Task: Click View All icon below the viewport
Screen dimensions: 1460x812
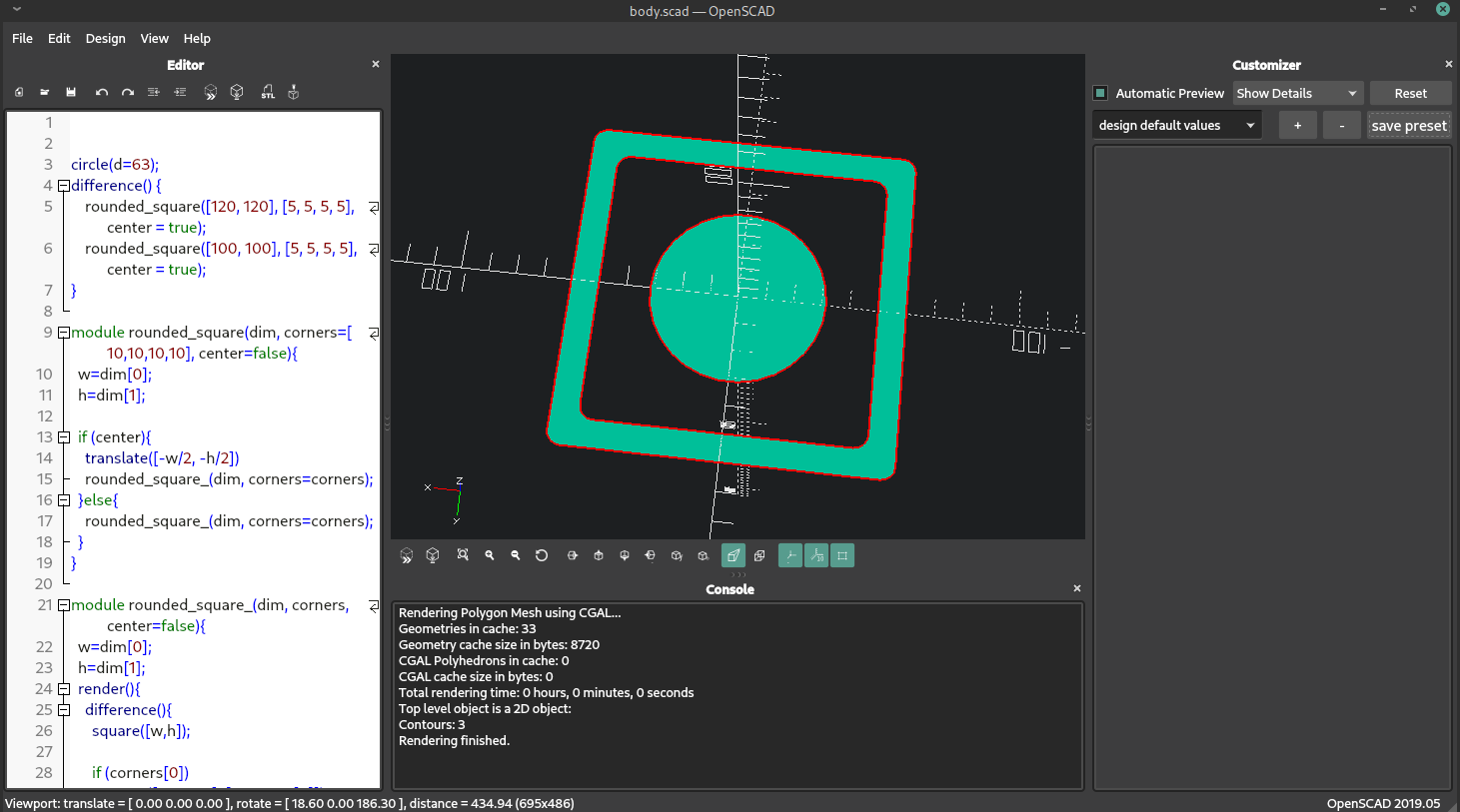Action: pos(463,555)
